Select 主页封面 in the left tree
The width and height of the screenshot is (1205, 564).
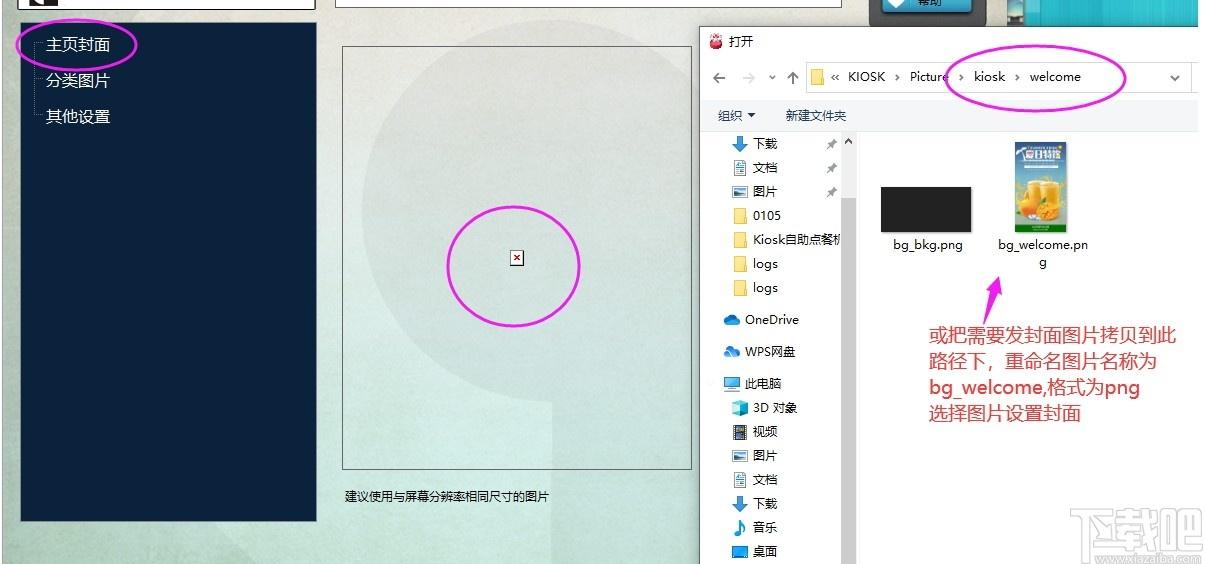pos(78,45)
